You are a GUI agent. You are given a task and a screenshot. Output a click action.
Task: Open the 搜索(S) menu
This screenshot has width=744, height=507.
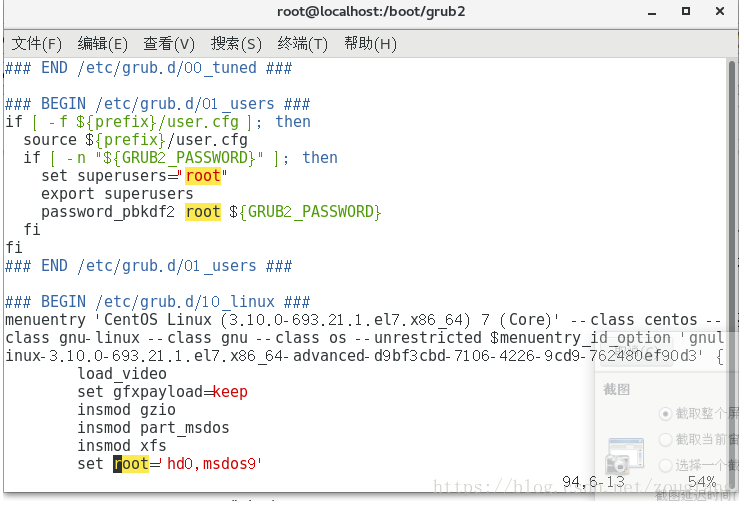point(236,44)
